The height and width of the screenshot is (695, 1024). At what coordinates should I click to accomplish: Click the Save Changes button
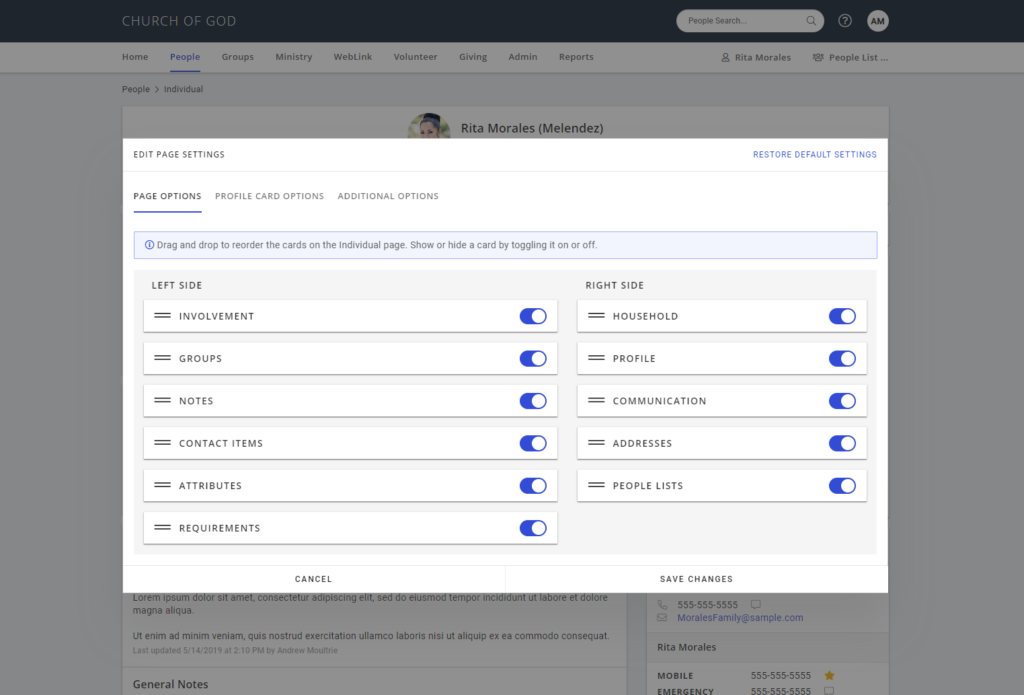pyautogui.click(x=696, y=579)
